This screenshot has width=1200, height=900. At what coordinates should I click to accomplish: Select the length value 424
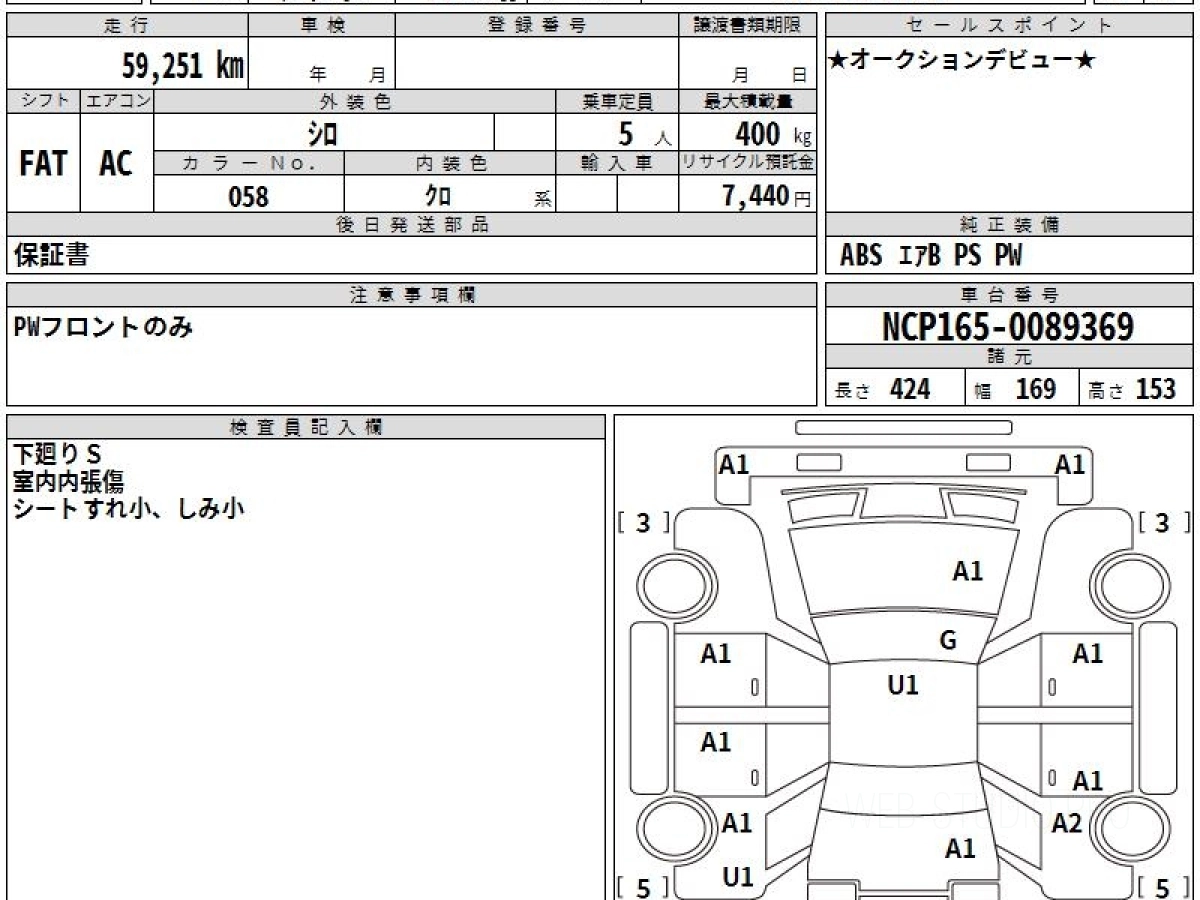(x=910, y=389)
